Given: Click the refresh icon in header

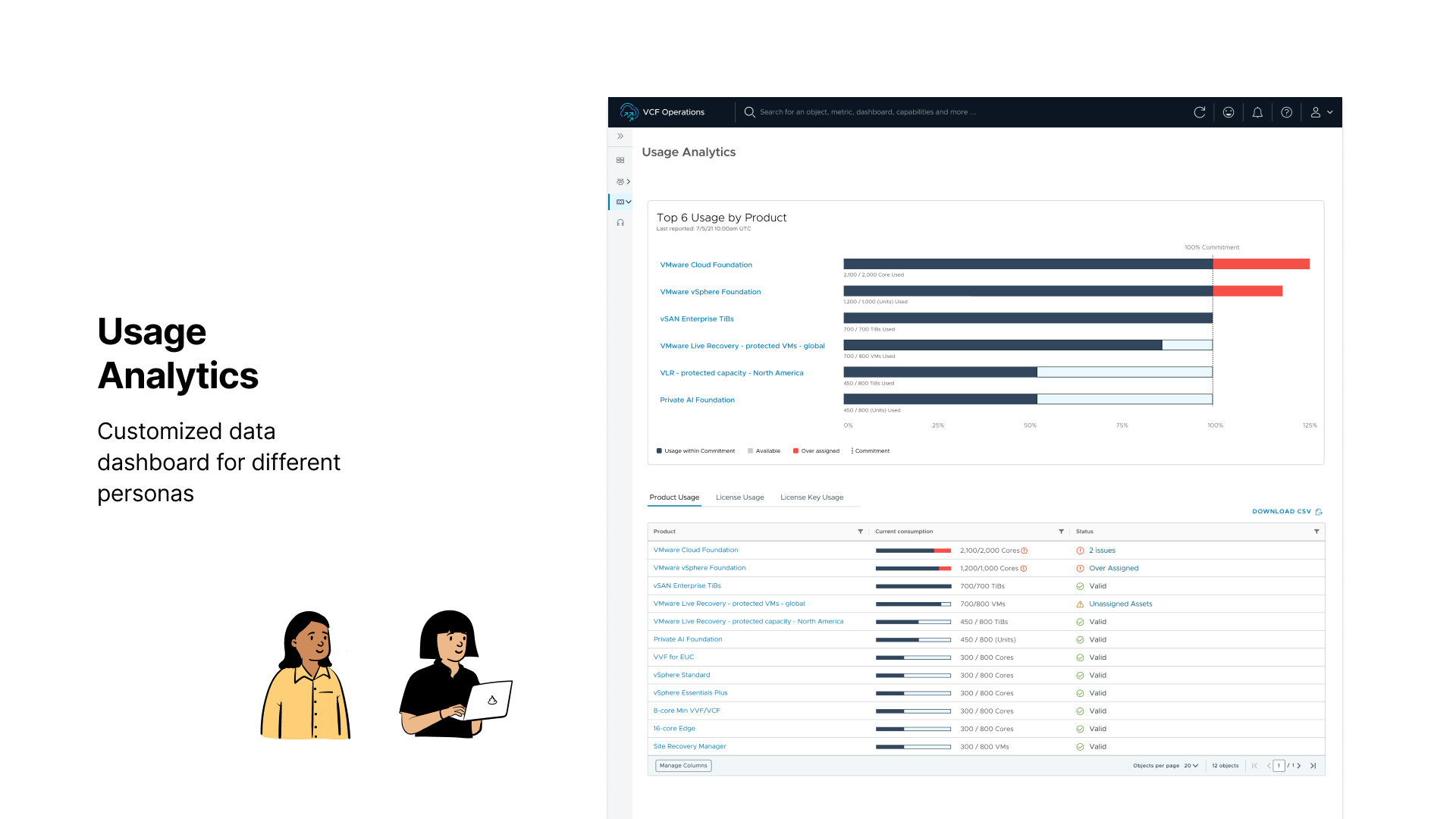Looking at the screenshot, I should [x=1199, y=112].
